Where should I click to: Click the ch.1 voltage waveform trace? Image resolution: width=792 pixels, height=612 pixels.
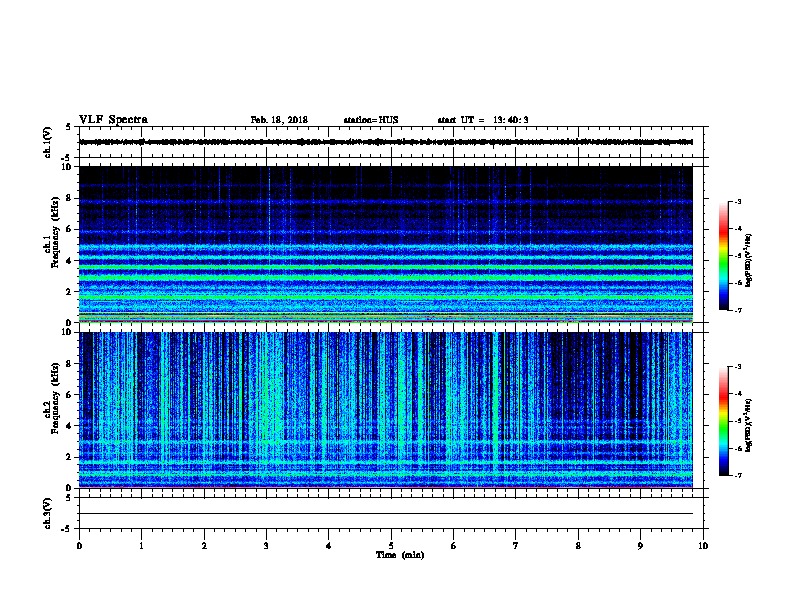[386, 142]
